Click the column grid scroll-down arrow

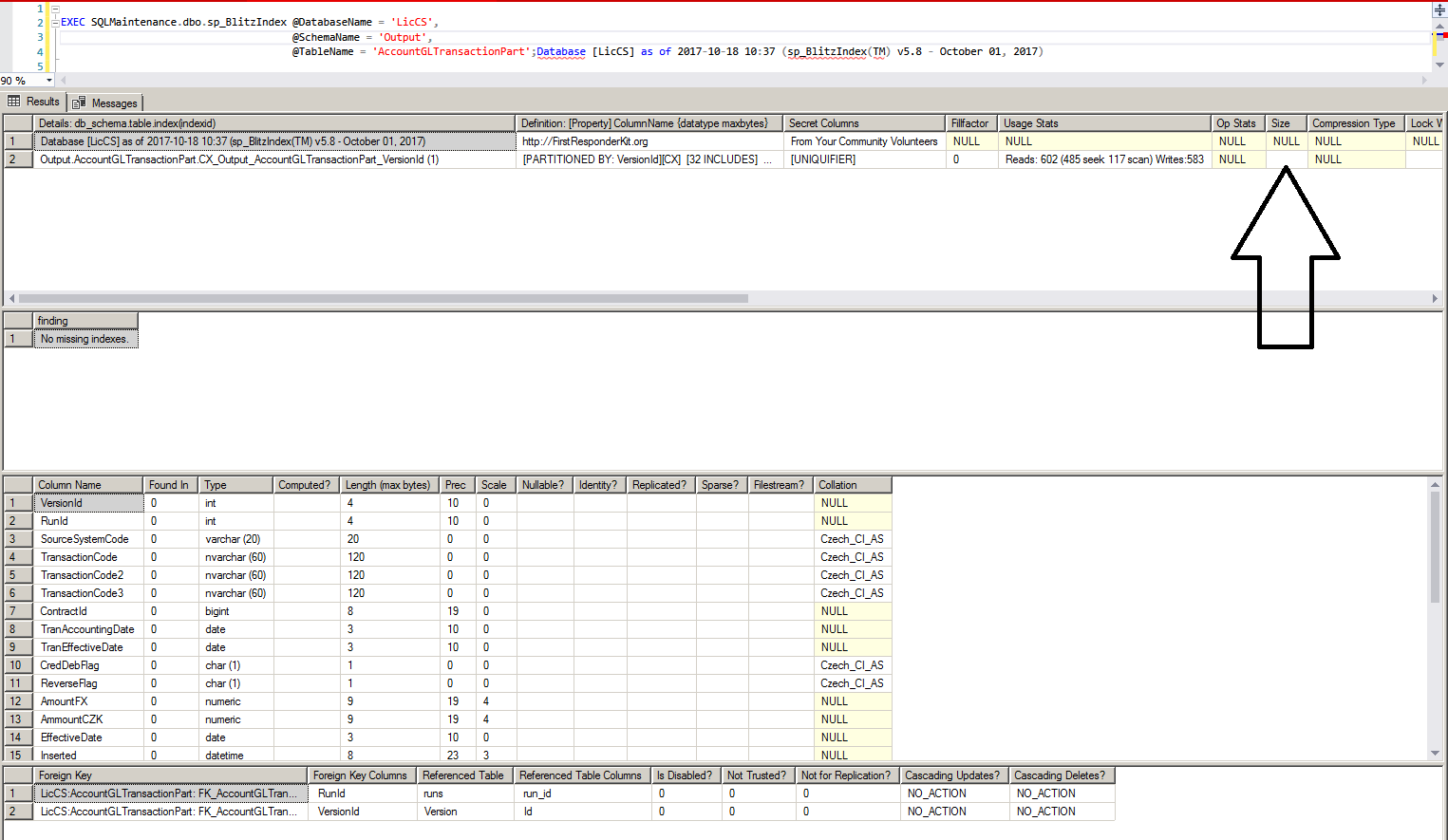[x=1436, y=754]
